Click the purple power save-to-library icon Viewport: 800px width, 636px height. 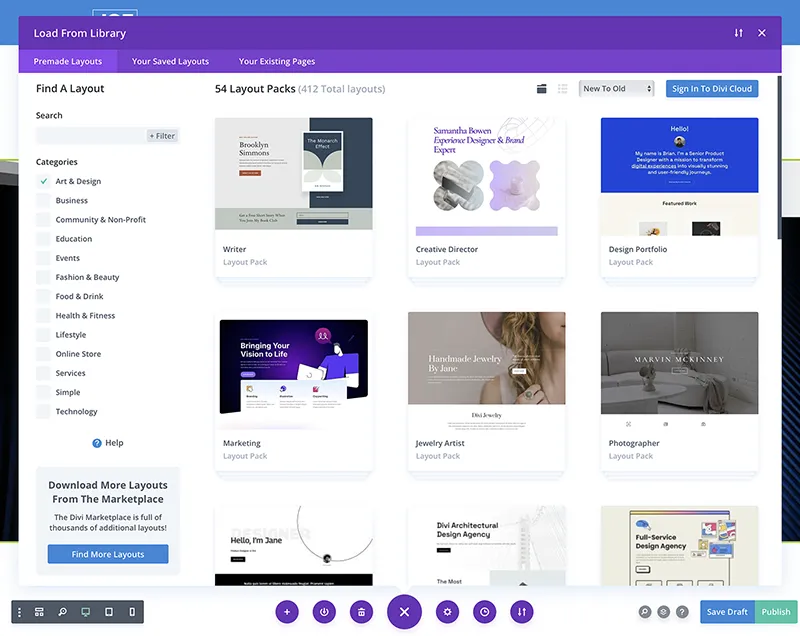pyautogui.click(x=324, y=612)
